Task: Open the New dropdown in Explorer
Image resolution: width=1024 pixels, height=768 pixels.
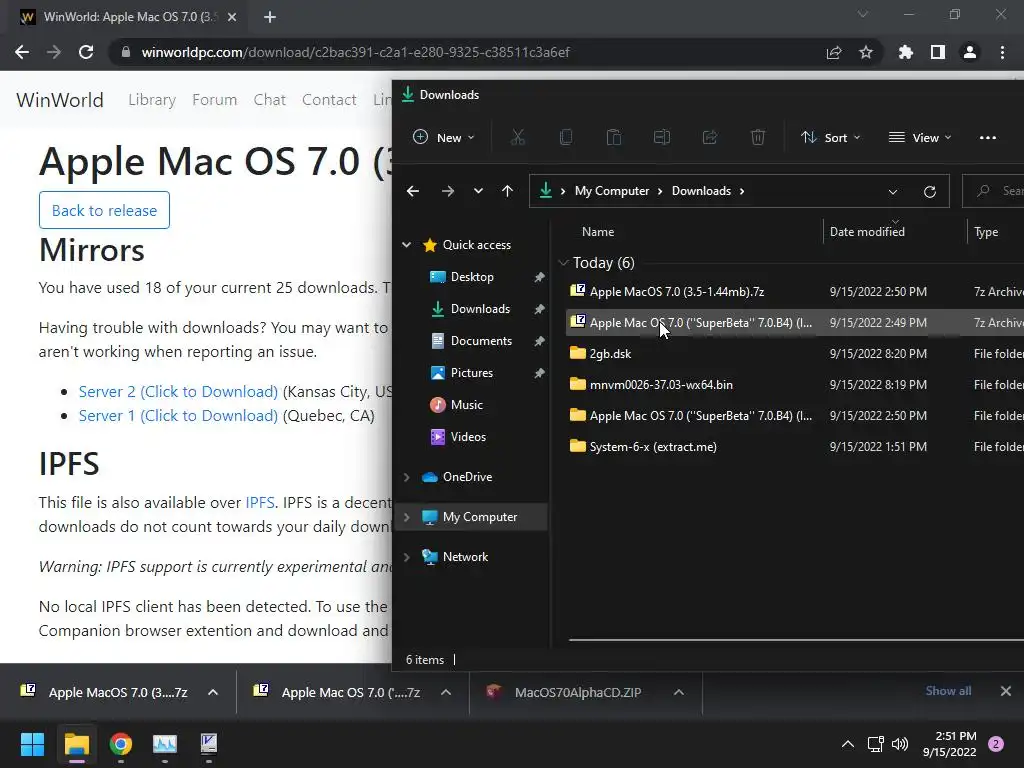Action: [x=443, y=137]
